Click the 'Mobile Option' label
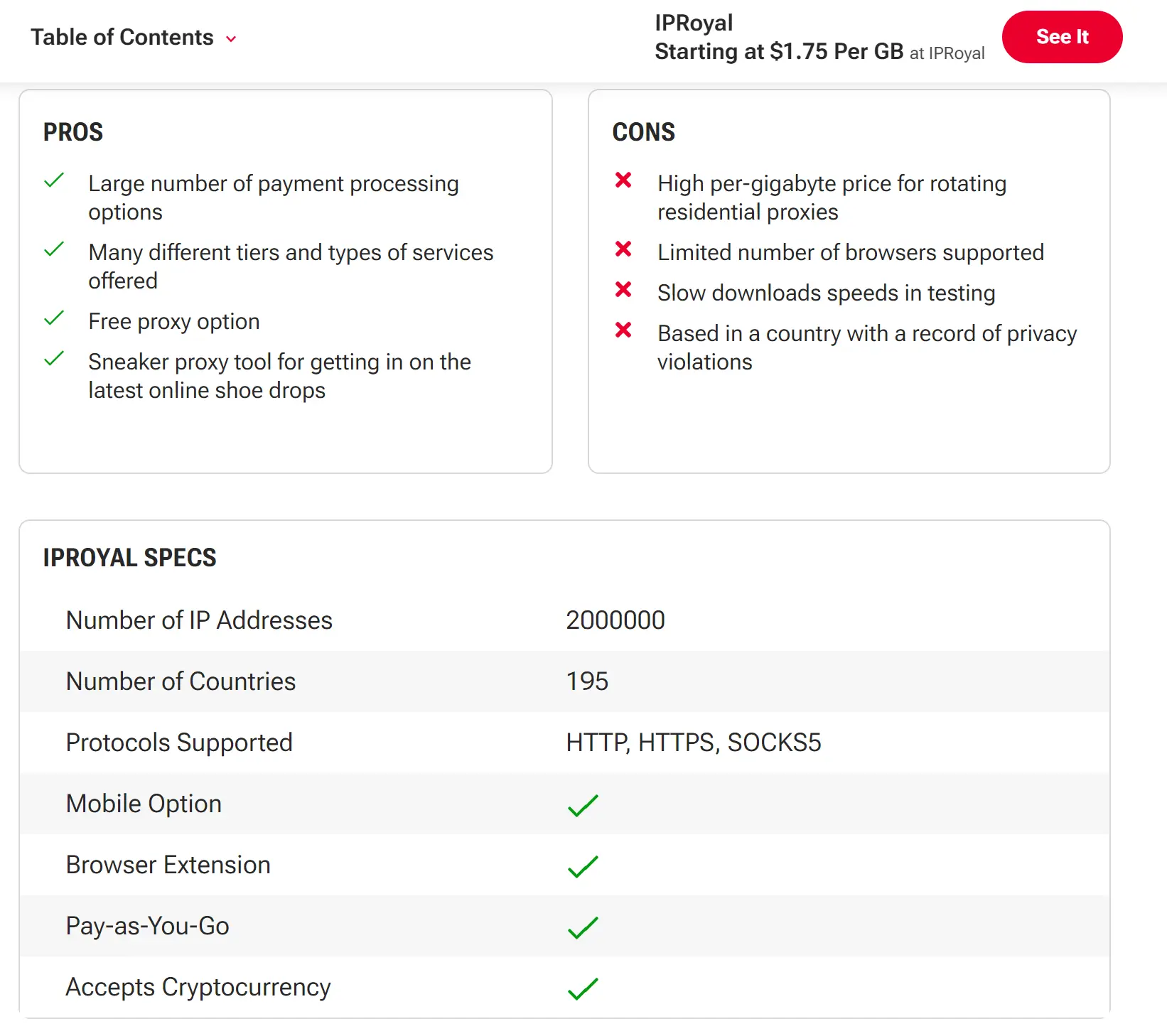This screenshot has width=1167, height=1036. (144, 804)
